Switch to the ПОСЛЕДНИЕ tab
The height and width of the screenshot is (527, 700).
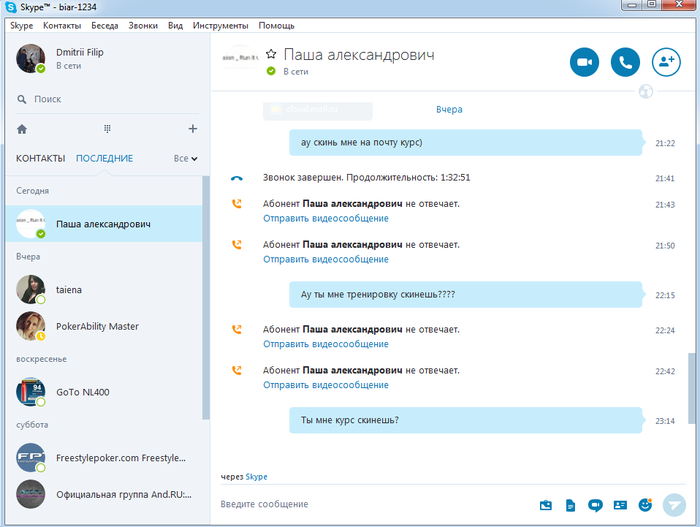104,159
